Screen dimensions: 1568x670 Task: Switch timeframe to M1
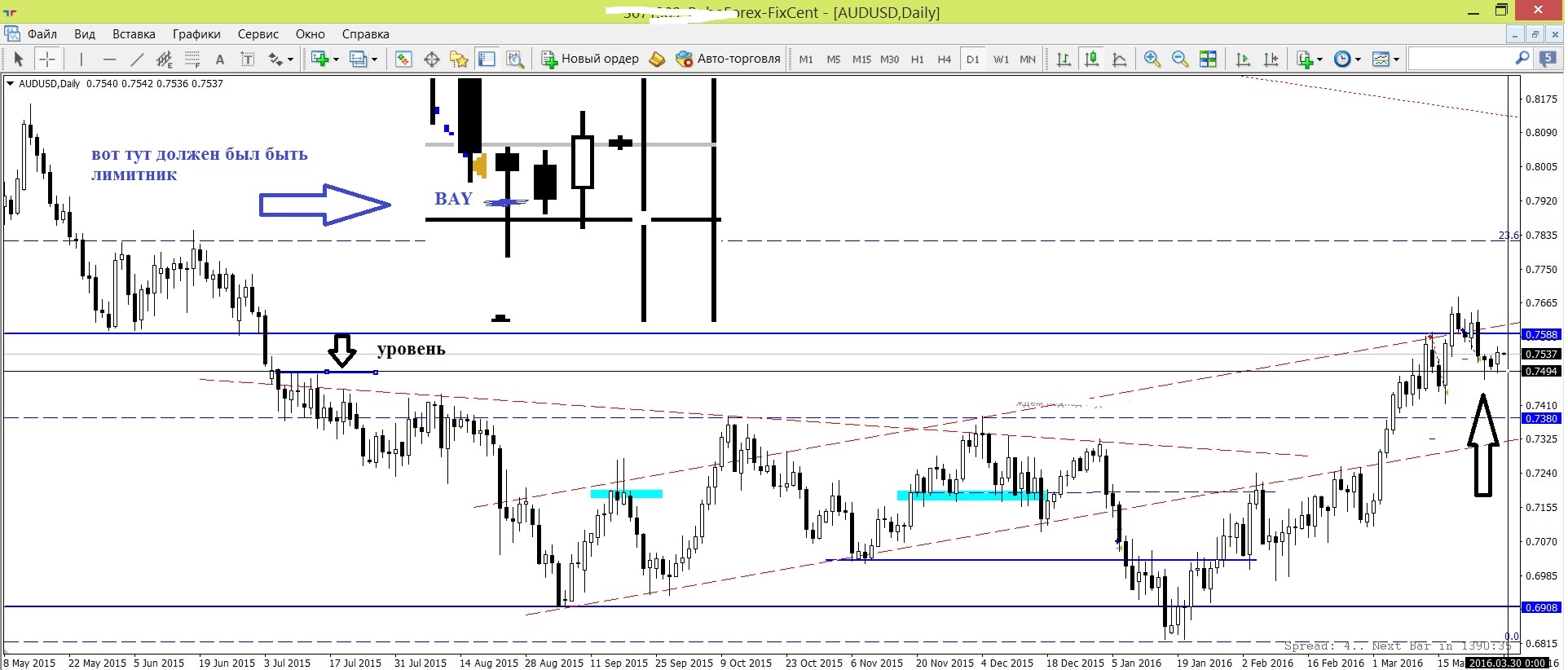(806, 59)
